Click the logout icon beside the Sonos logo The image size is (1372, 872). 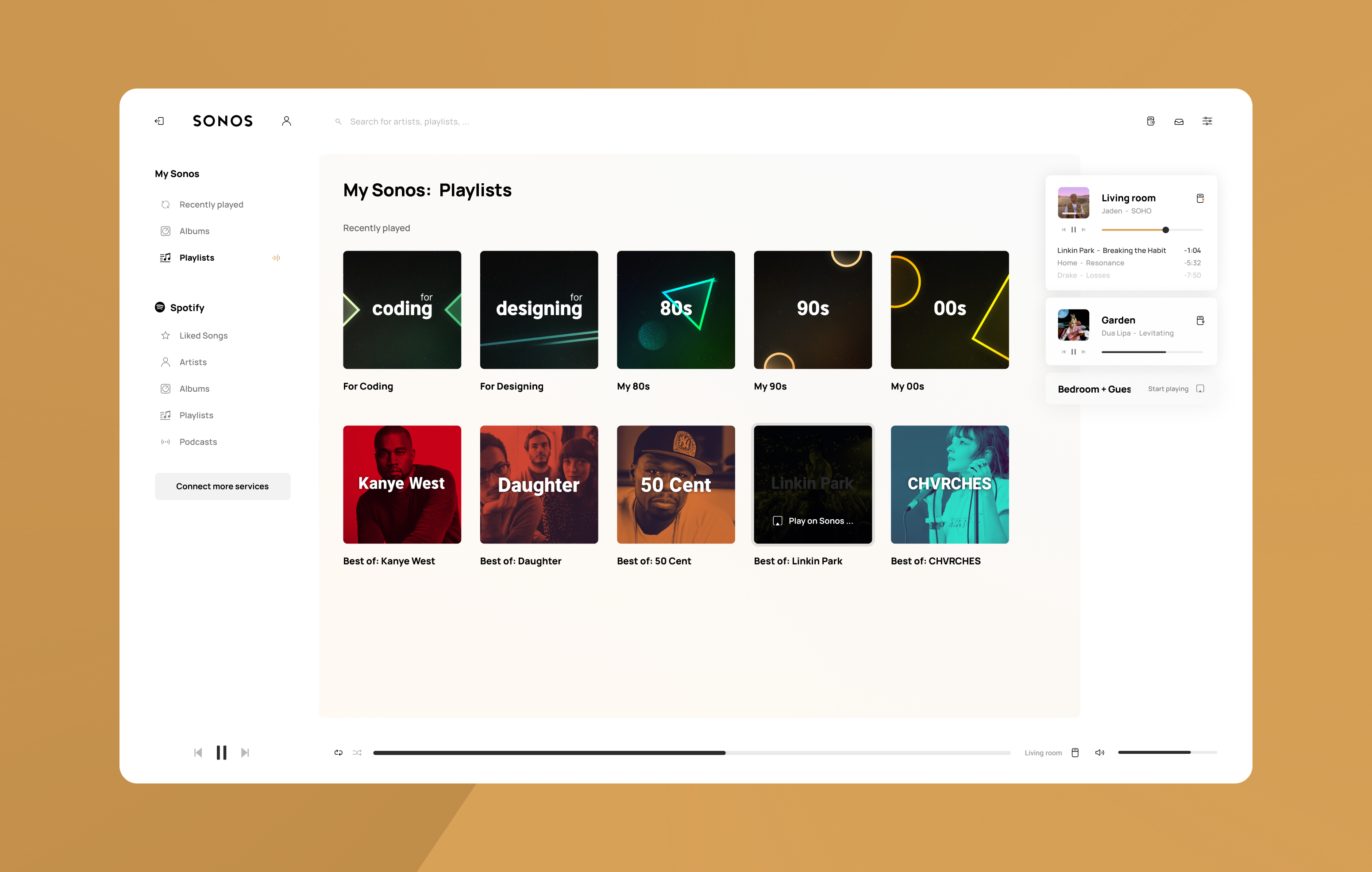point(159,121)
